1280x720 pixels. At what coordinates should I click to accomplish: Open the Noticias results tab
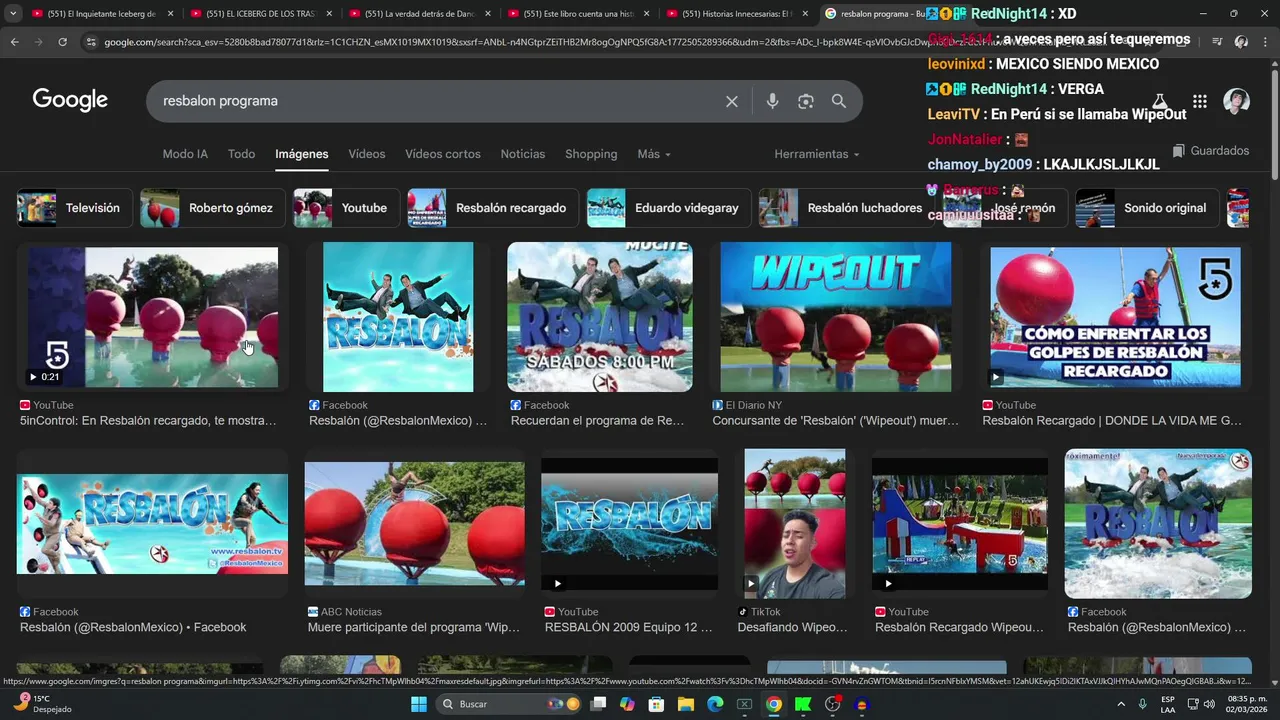(x=523, y=154)
